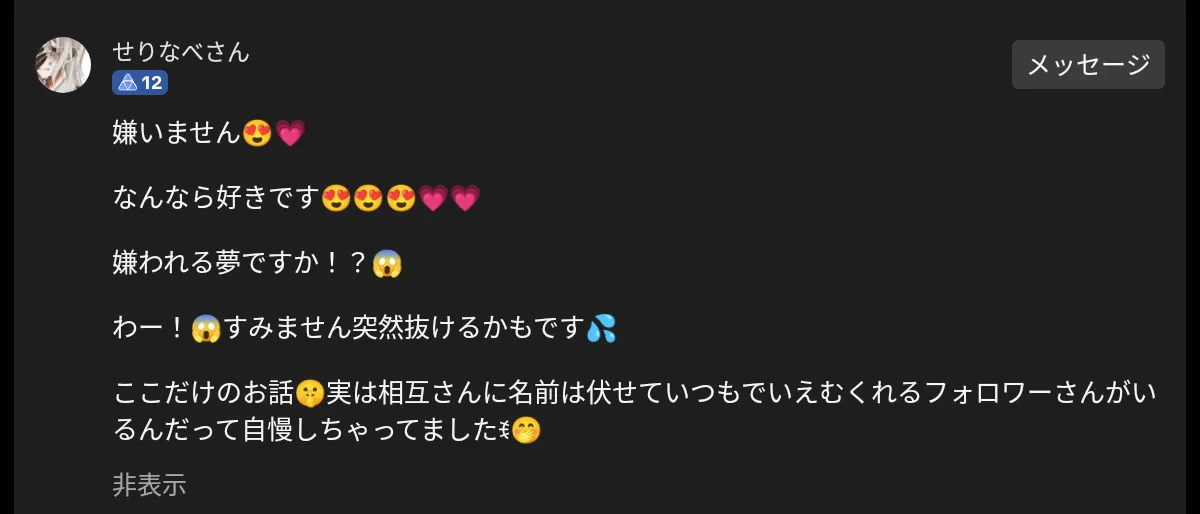Click the text なんなら好きです

pyautogui.click(x=217, y=198)
